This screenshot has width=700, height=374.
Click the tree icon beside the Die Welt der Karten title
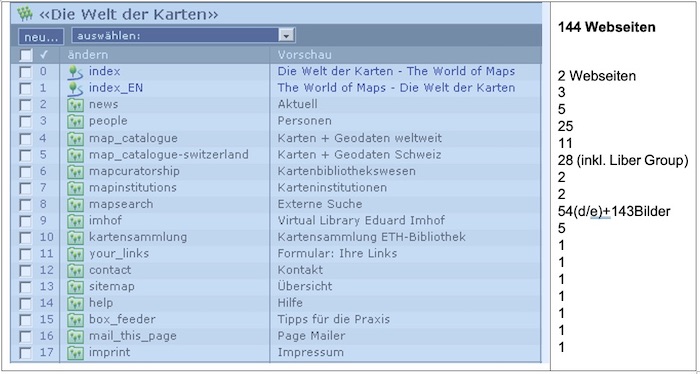coord(25,14)
